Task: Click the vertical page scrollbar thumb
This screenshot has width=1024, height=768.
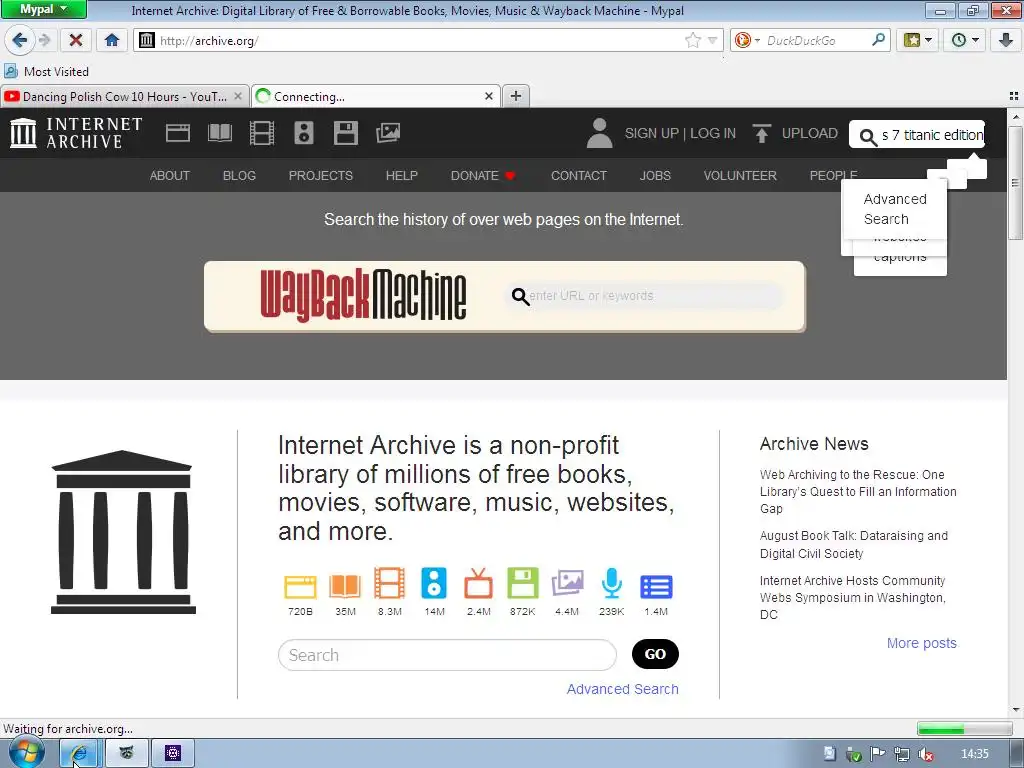Action: coord(1016,183)
